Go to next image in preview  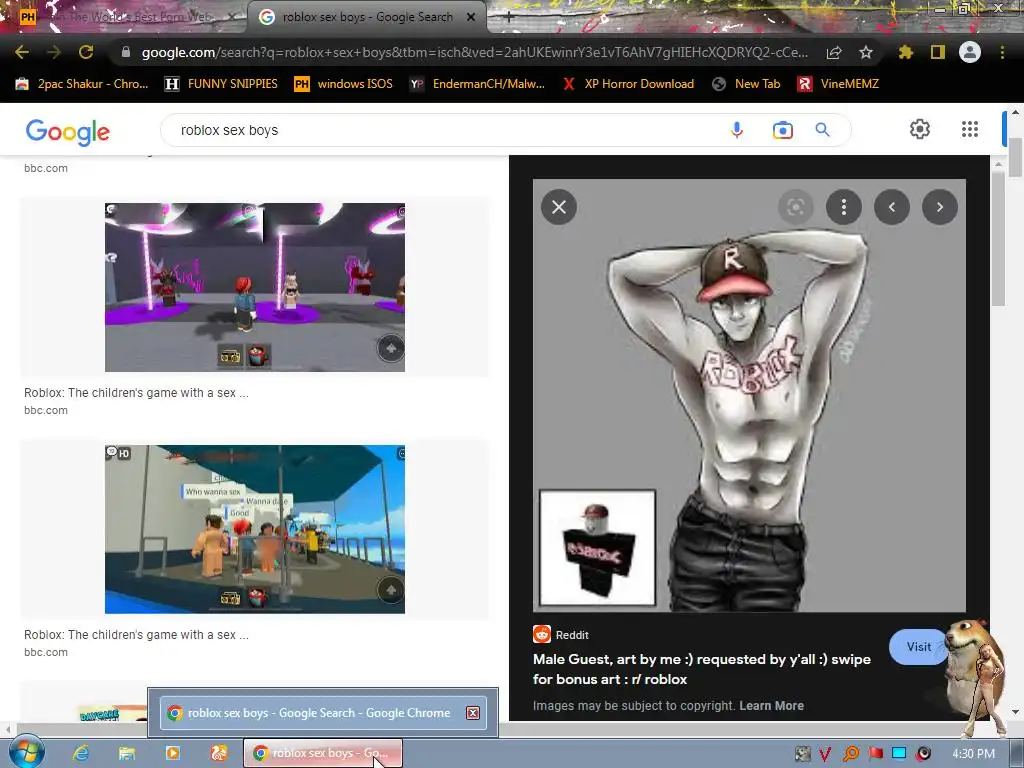pyautogui.click(x=940, y=207)
